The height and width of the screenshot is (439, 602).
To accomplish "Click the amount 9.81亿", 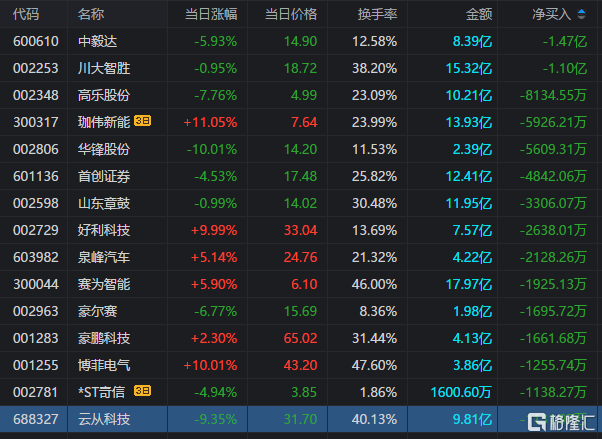I will click(x=472, y=419).
